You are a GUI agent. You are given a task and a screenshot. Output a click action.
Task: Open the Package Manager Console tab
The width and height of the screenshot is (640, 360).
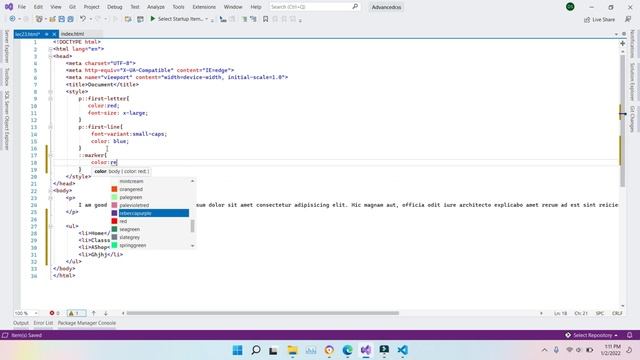87,323
